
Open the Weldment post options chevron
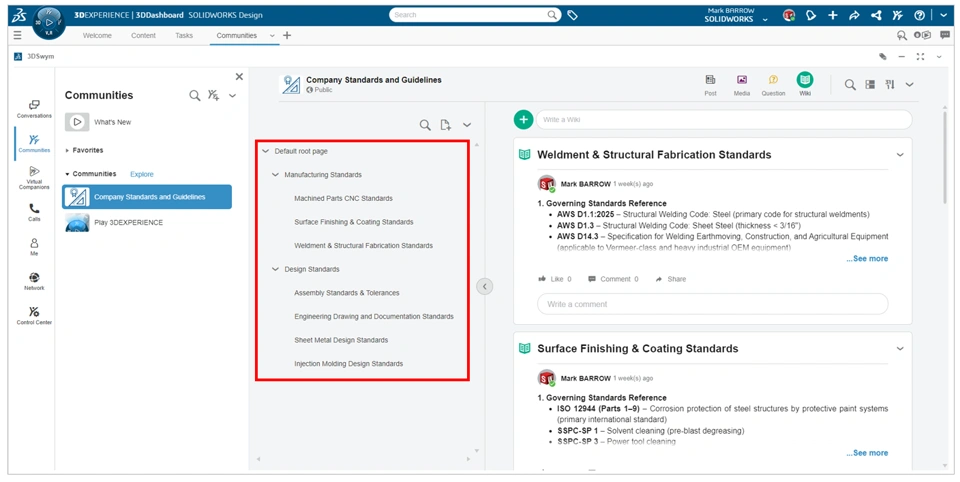[x=900, y=155]
